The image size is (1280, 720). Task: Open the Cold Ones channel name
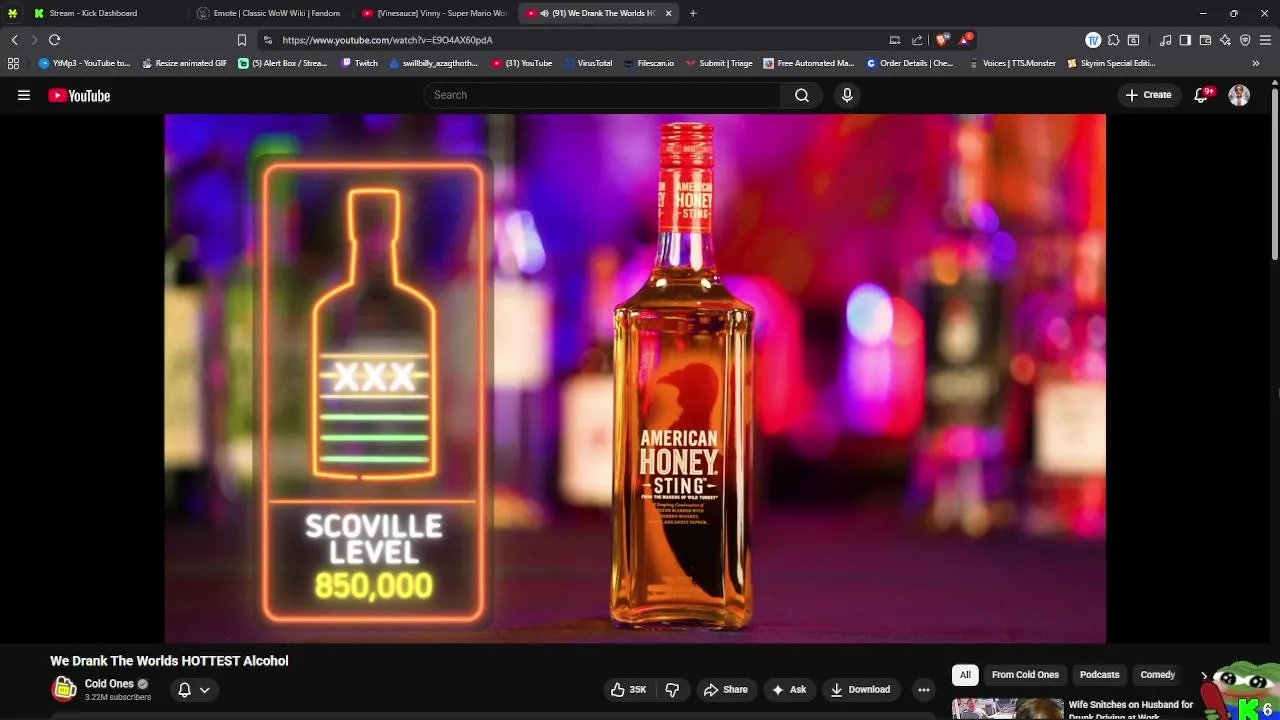click(109, 684)
